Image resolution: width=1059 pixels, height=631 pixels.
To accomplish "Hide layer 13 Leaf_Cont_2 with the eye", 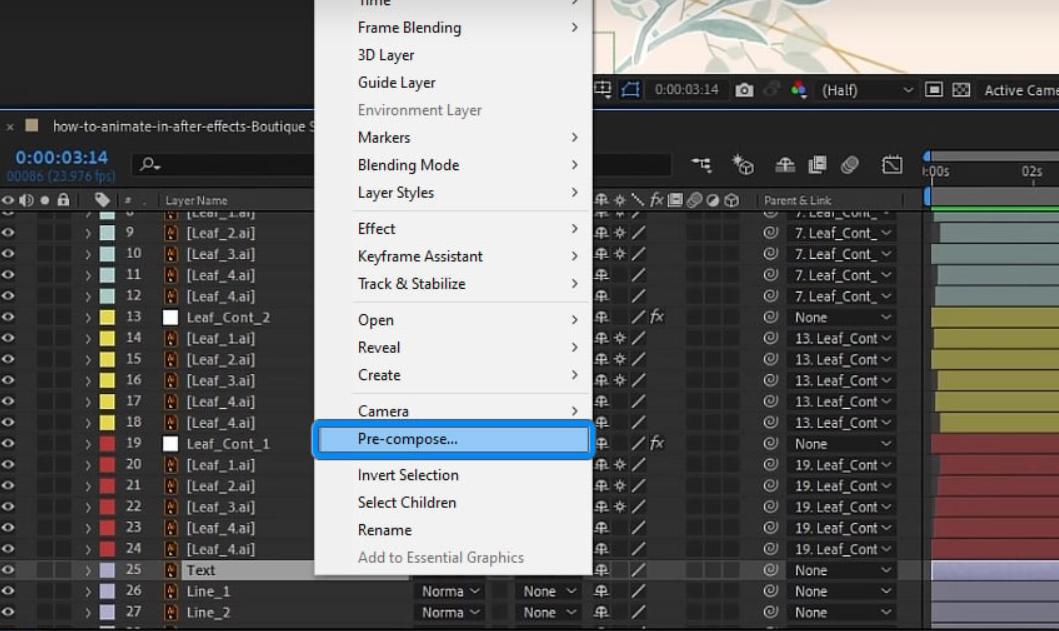I will click(8, 317).
